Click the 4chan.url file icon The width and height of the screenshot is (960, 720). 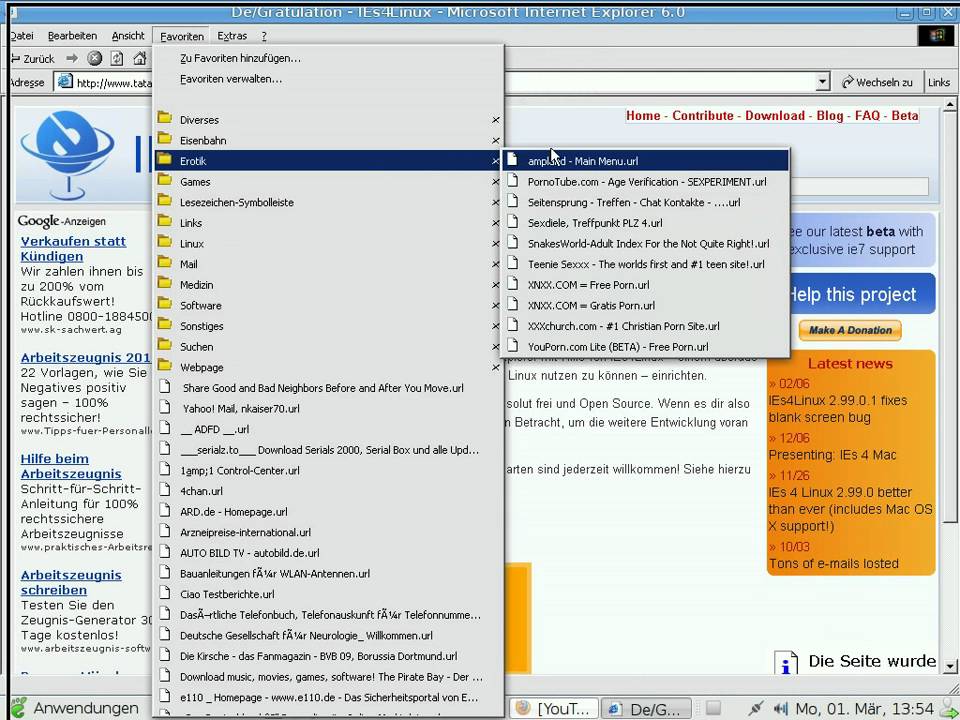pyautogui.click(x=165, y=489)
